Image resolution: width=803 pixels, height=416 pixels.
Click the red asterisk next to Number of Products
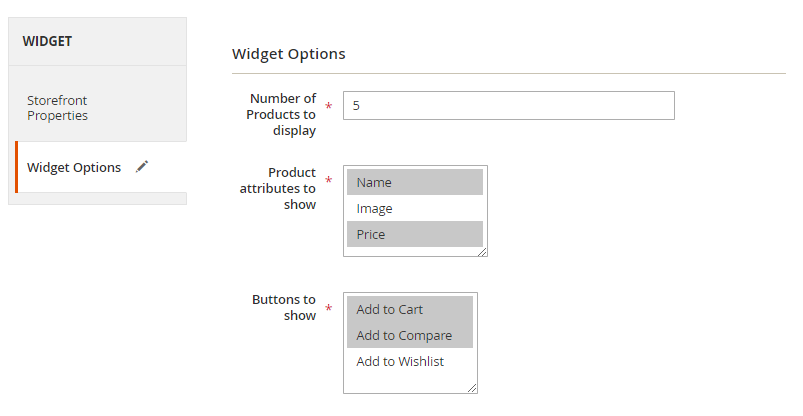tap(329, 106)
